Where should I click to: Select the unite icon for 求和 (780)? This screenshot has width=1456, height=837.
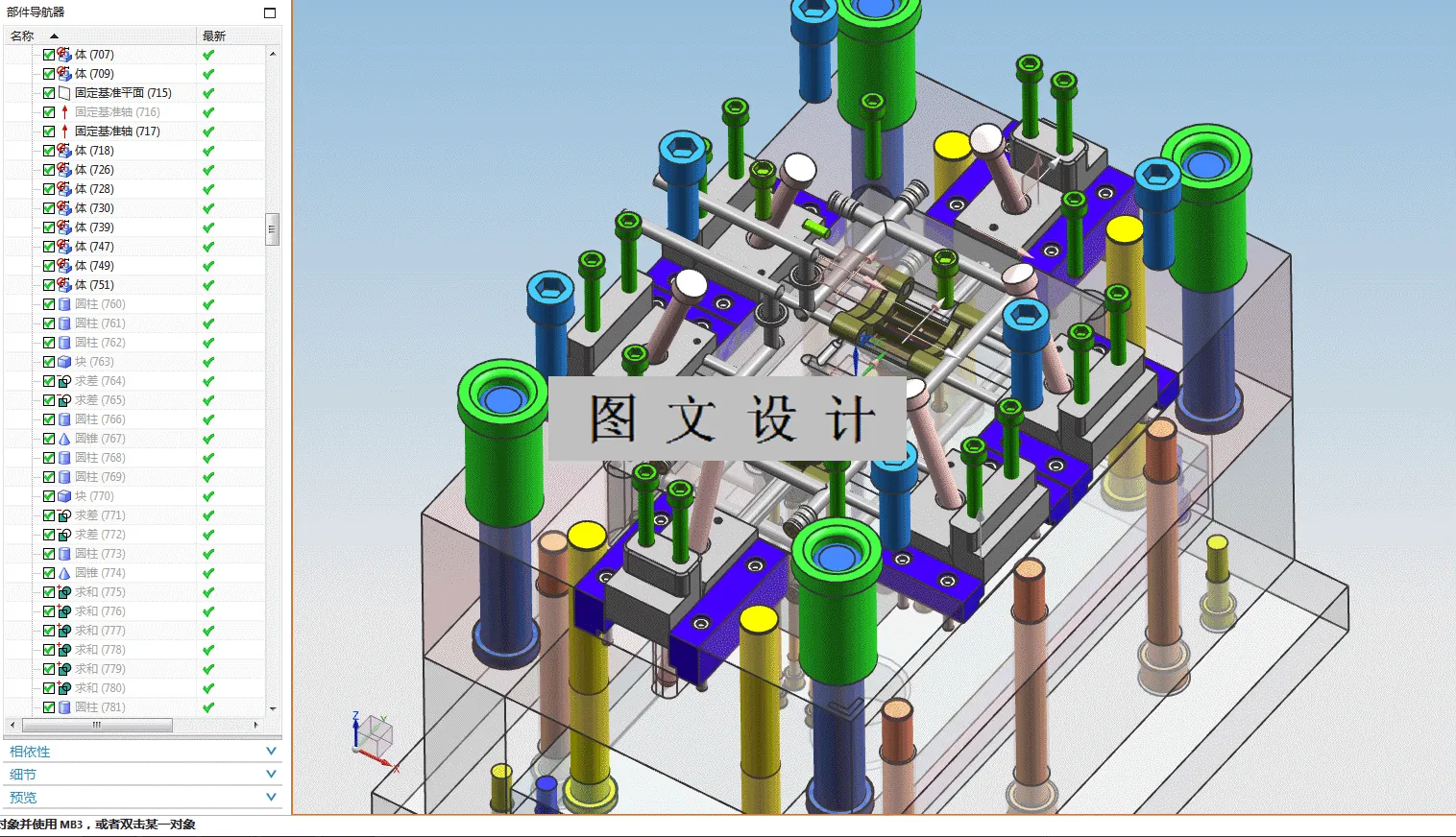pyautogui.click(x=63, y=687)
